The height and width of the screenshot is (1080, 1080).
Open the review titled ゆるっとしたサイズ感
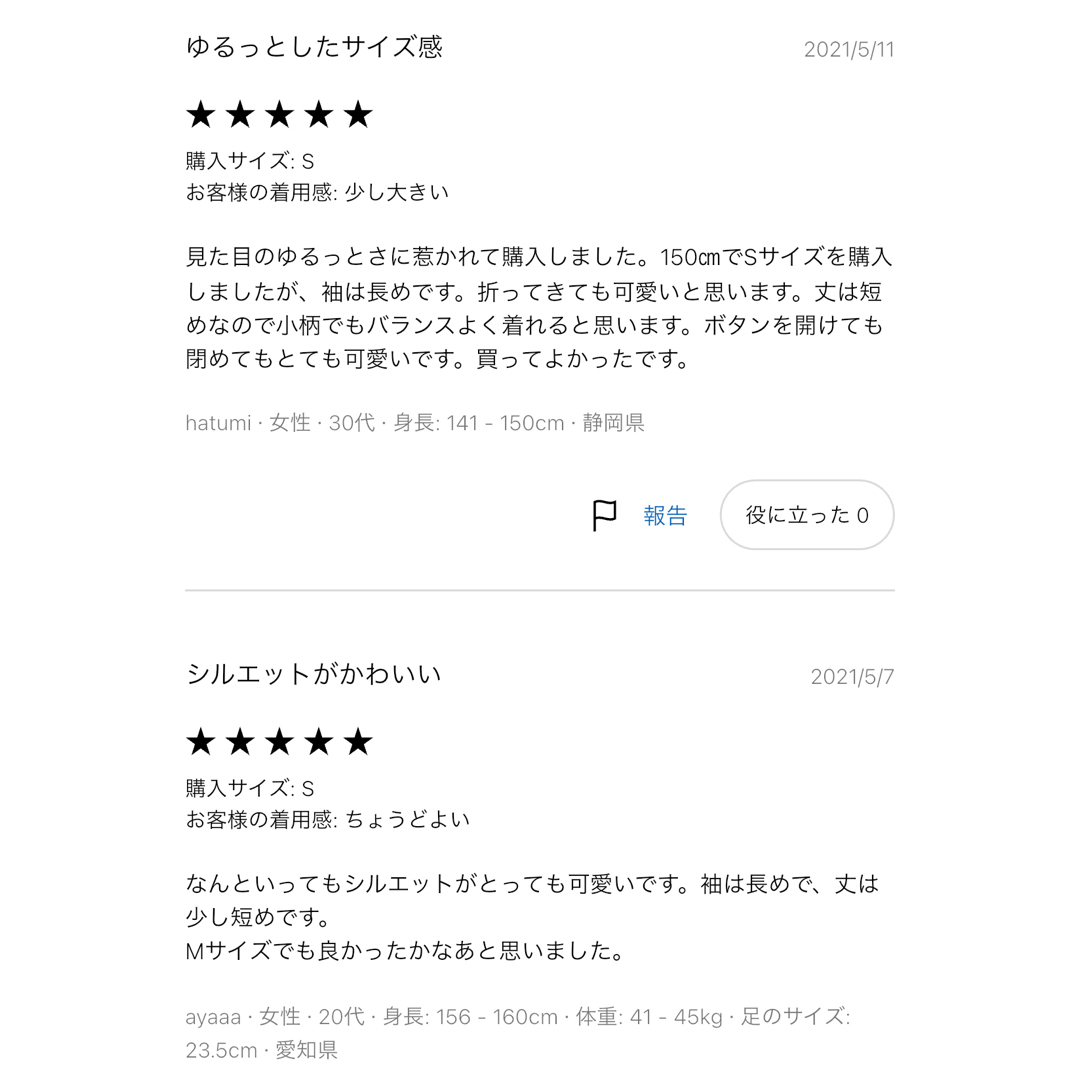314,47
